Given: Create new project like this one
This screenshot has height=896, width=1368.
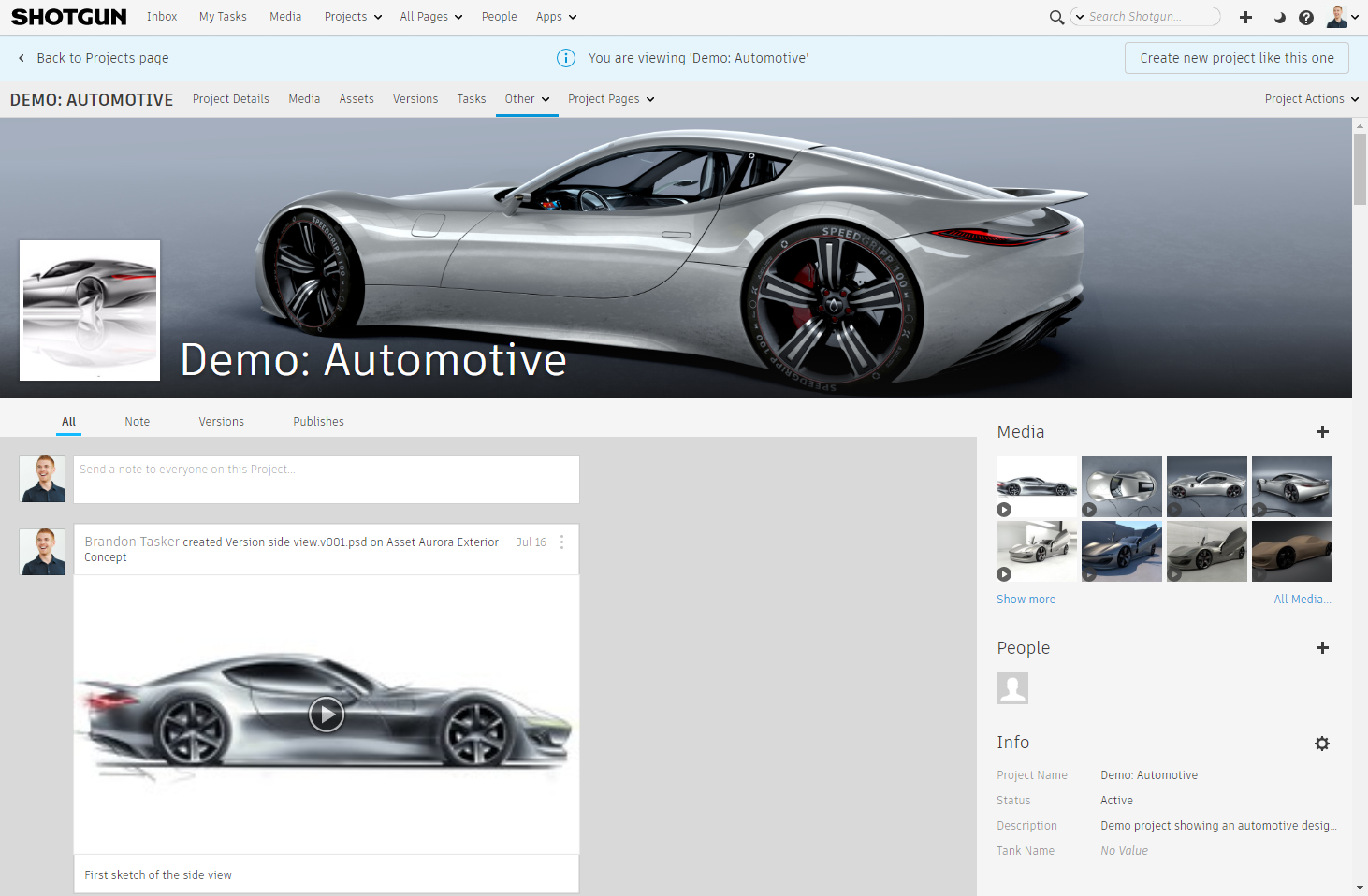Looking at the screenshot, I should click(1236, 57).
